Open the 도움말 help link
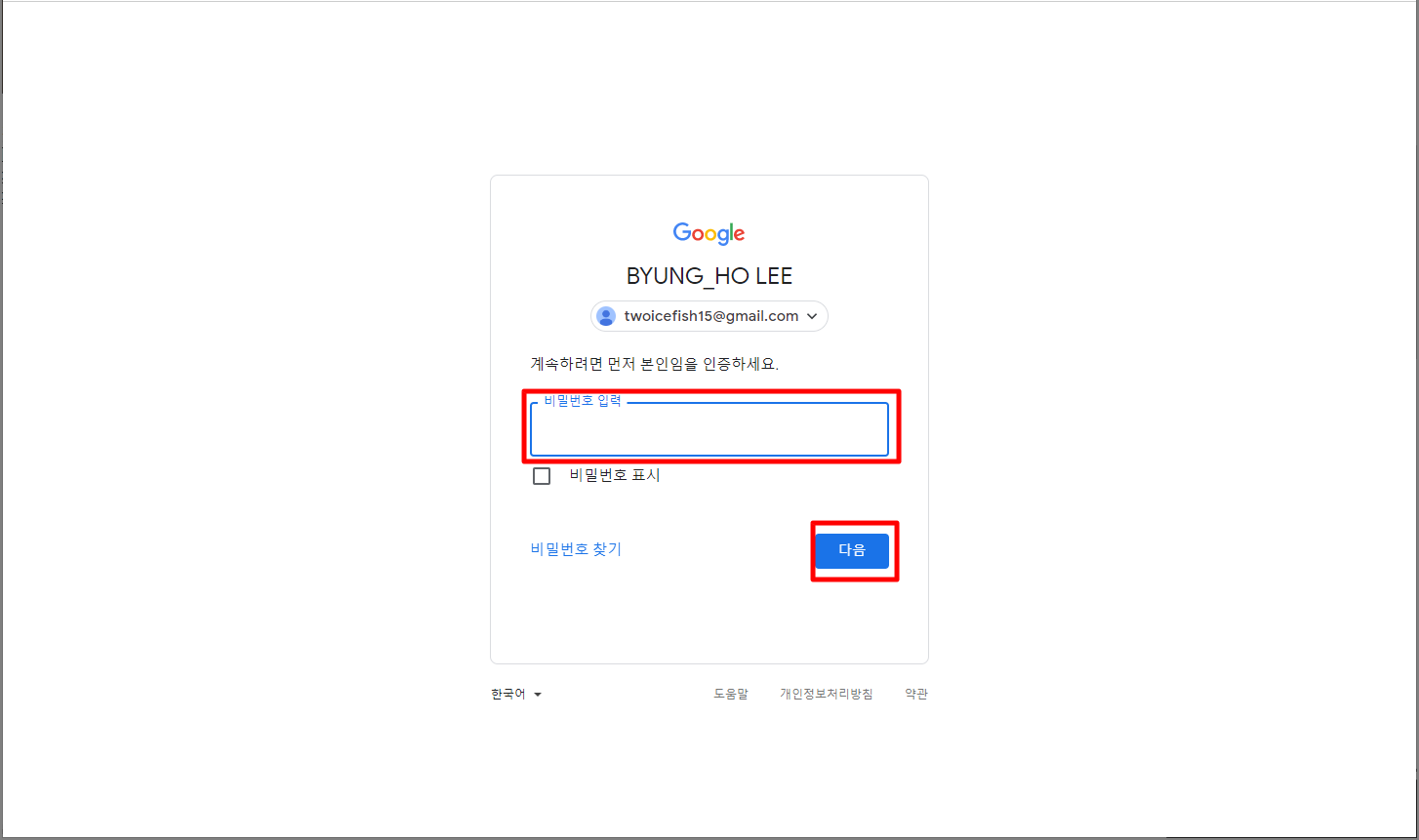Screen dimensions: 1419x840 click(731, 695)
